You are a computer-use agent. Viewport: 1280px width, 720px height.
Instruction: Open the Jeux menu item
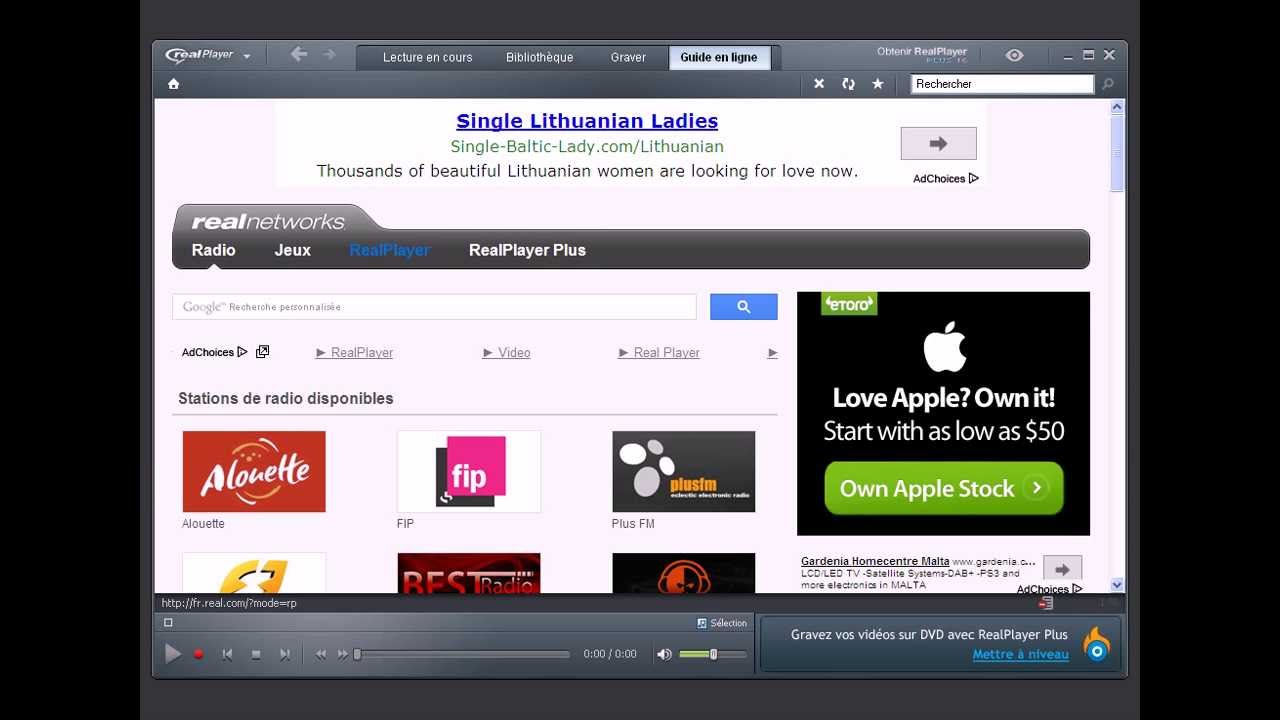pyautogui.click(x=293, y=250)
